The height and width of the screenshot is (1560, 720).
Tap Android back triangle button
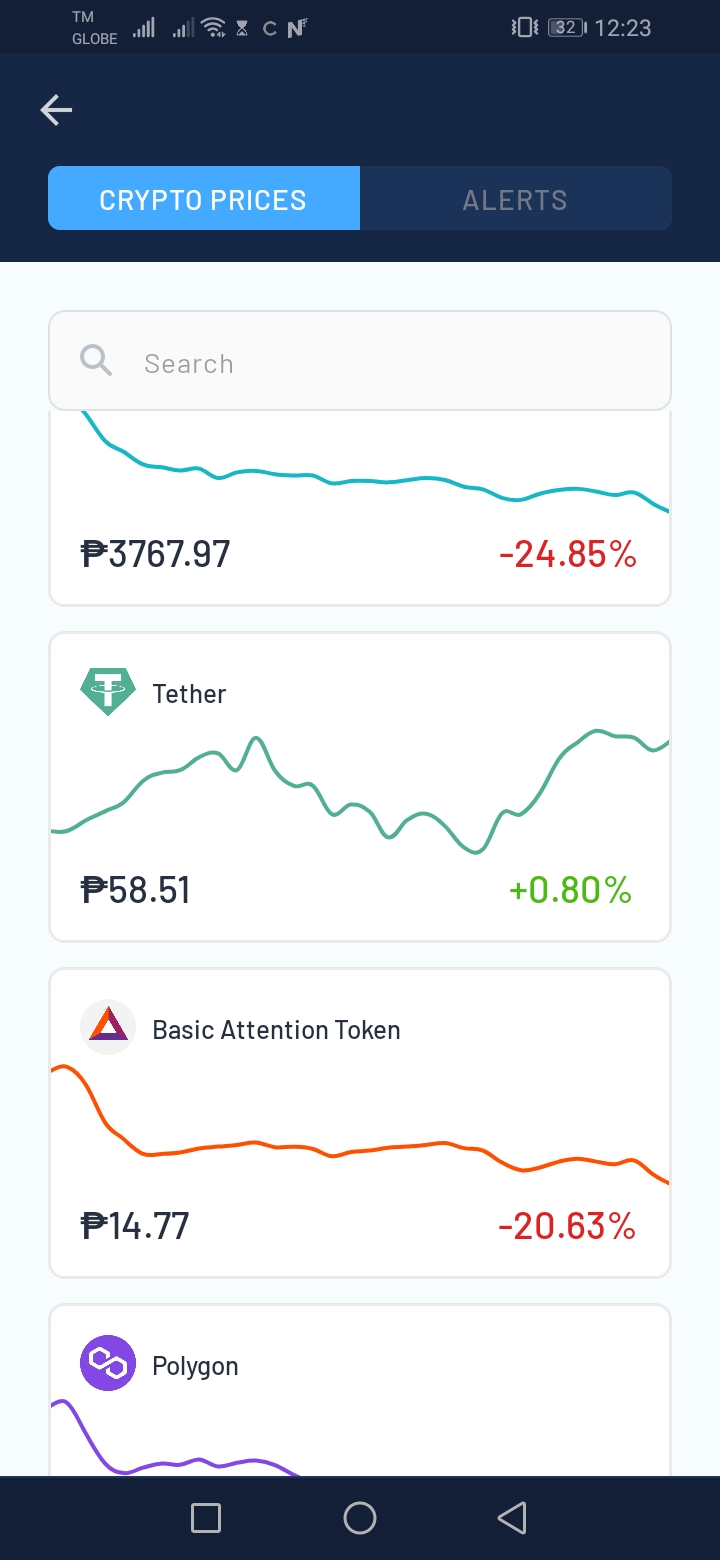point(512,1518)
